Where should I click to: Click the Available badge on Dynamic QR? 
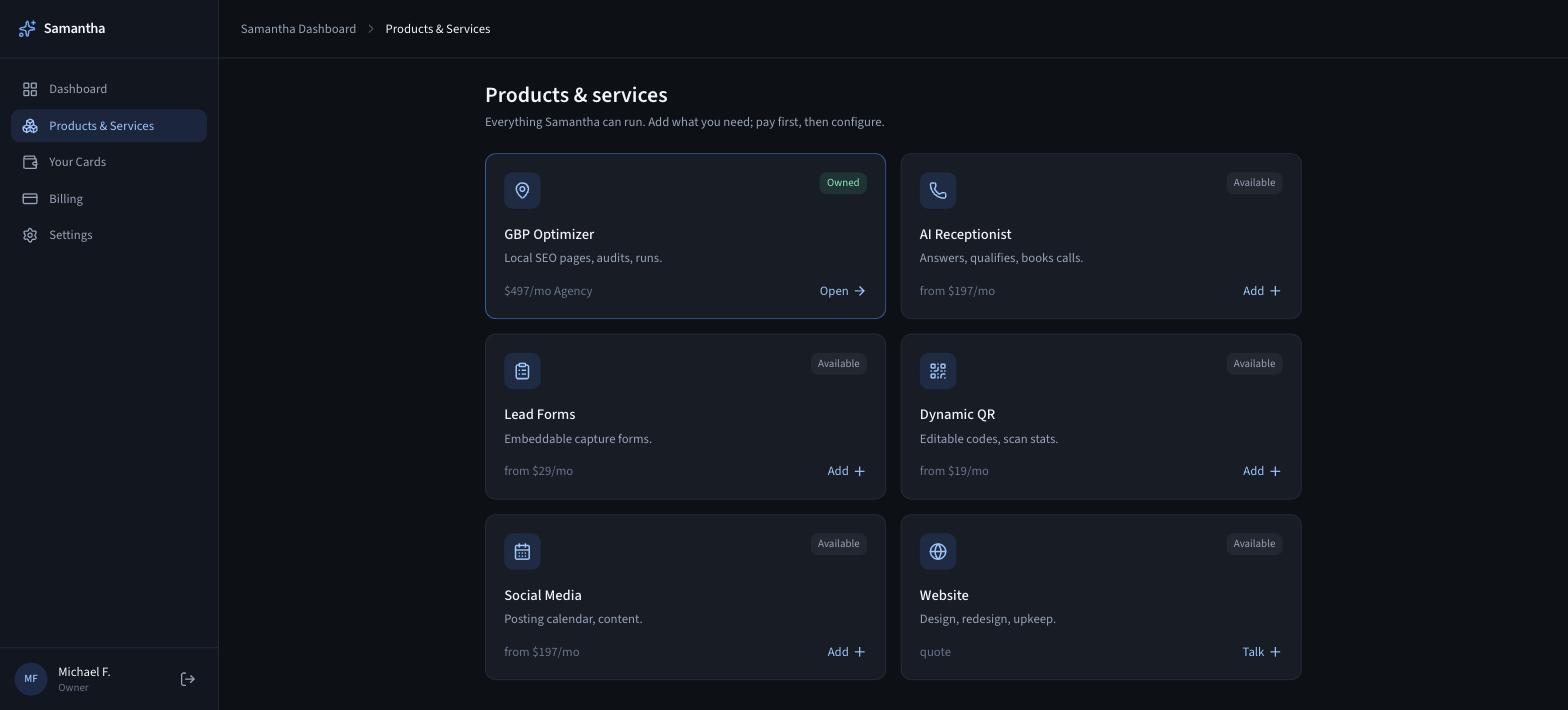[1254, 364]
